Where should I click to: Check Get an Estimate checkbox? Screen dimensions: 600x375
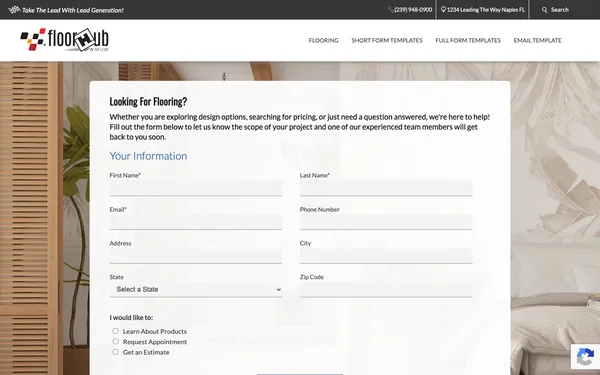pos(116,352)
